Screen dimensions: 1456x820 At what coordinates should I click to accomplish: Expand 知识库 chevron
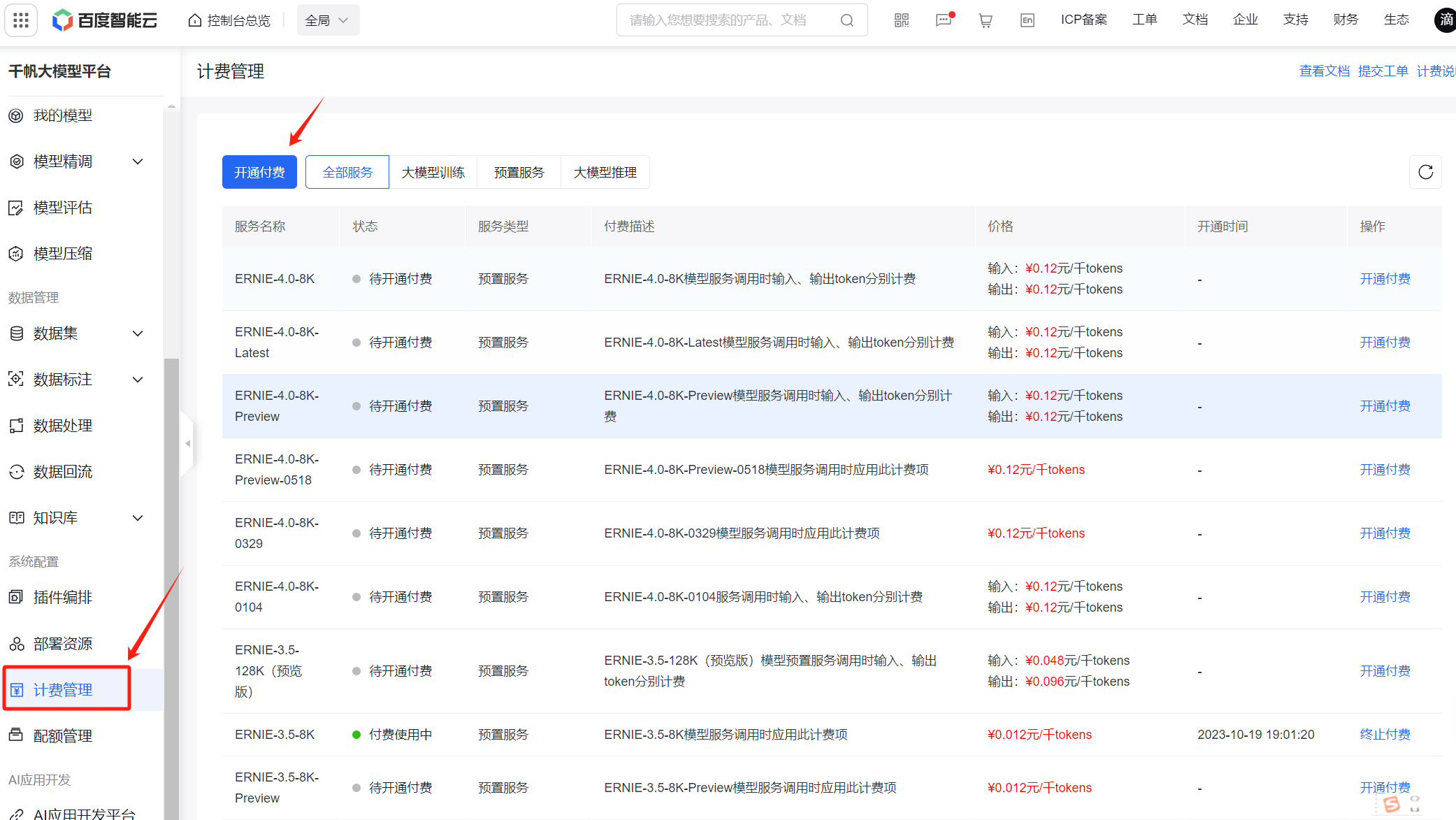[x=138, y=519]
